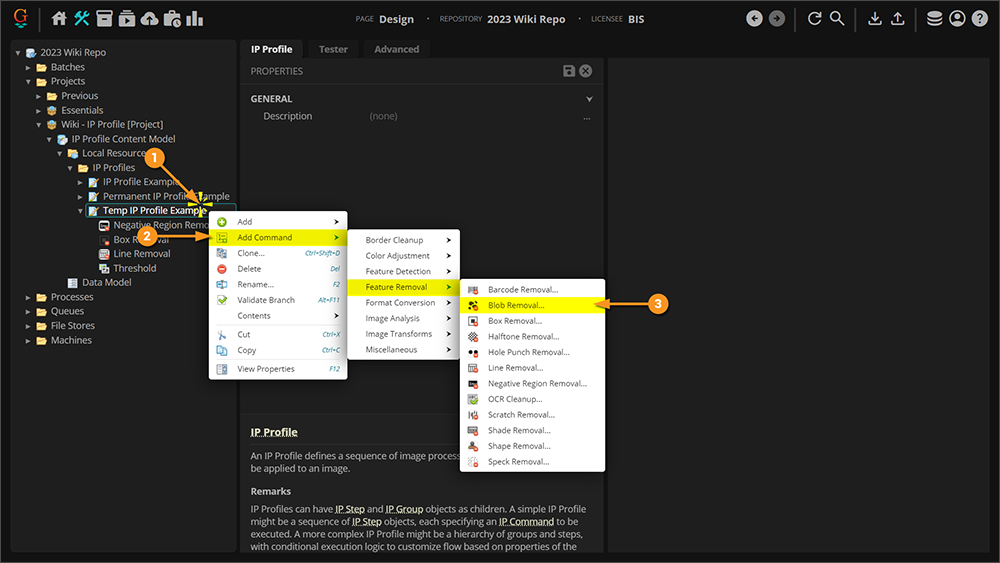The image size is (1000, 563).
Task: Click the download icon in top toolbar
Action: (875, 18)
